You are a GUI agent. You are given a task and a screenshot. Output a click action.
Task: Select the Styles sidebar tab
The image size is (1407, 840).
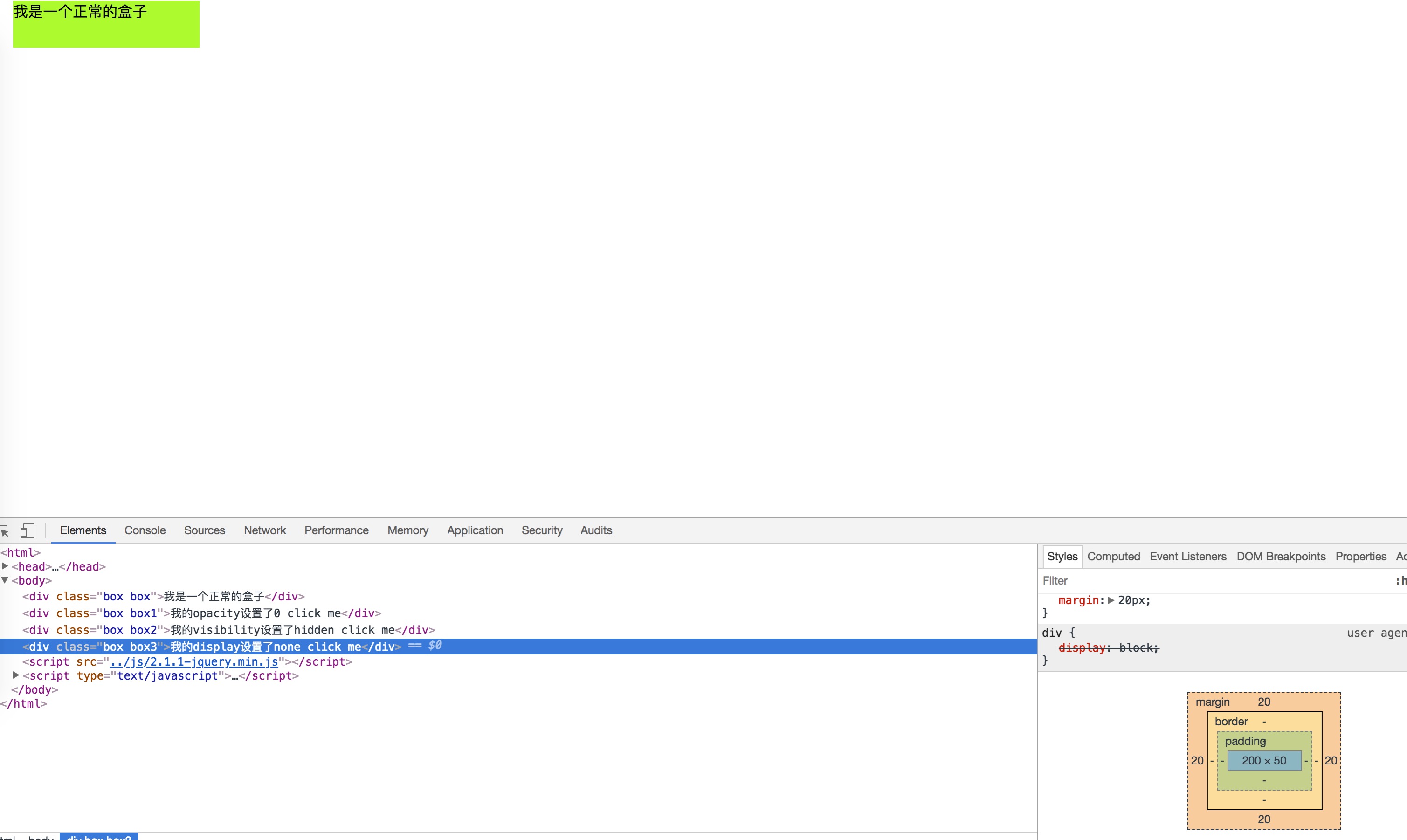[x=1062, y=557]
